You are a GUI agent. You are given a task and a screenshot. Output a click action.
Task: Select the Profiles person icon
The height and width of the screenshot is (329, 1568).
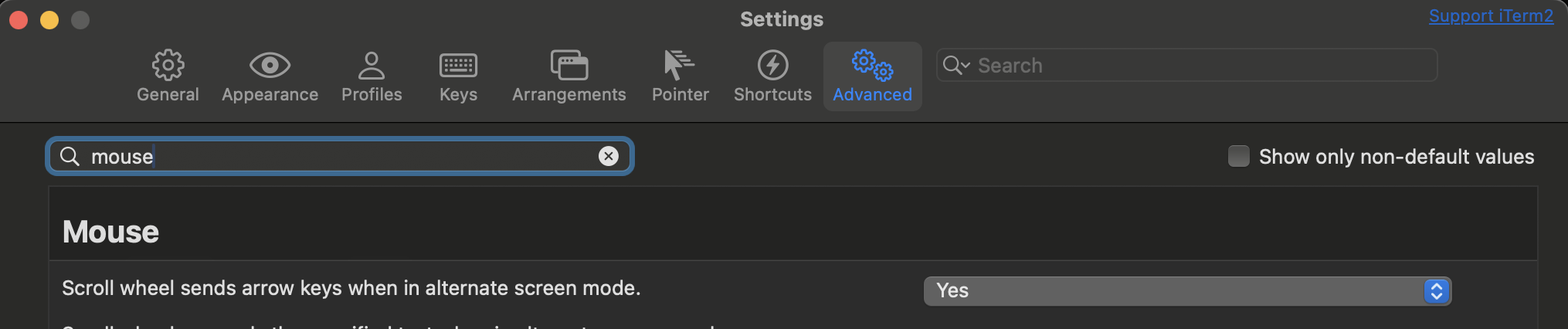(372, 66)
